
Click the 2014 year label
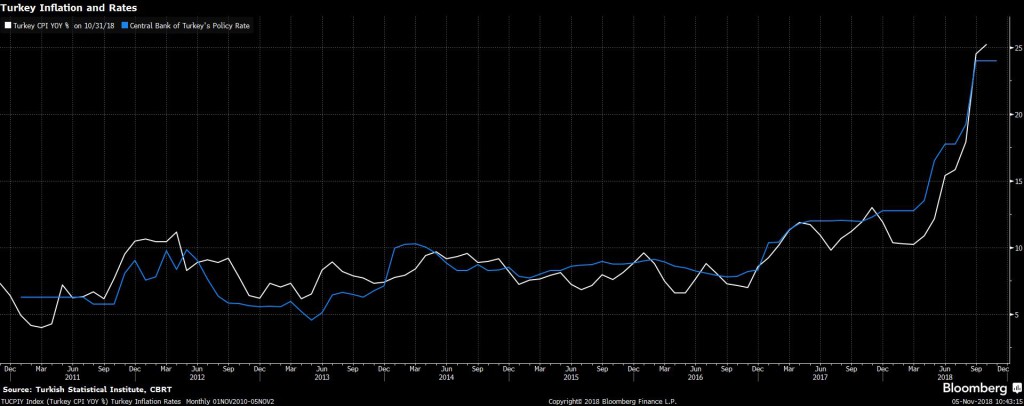click(x=446, y=377)
